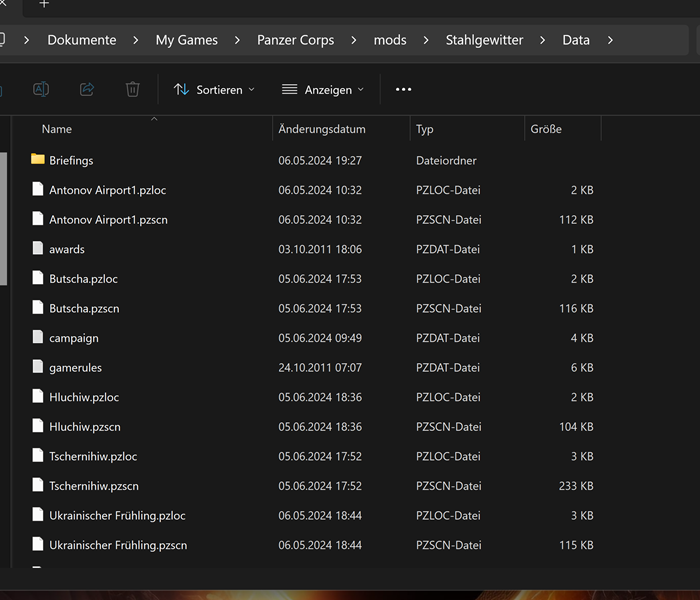Image resolution: width=700 pixels, height=600 pixels.
Task: Go to My Games in breadcrumb
Action: coord(187,40)
